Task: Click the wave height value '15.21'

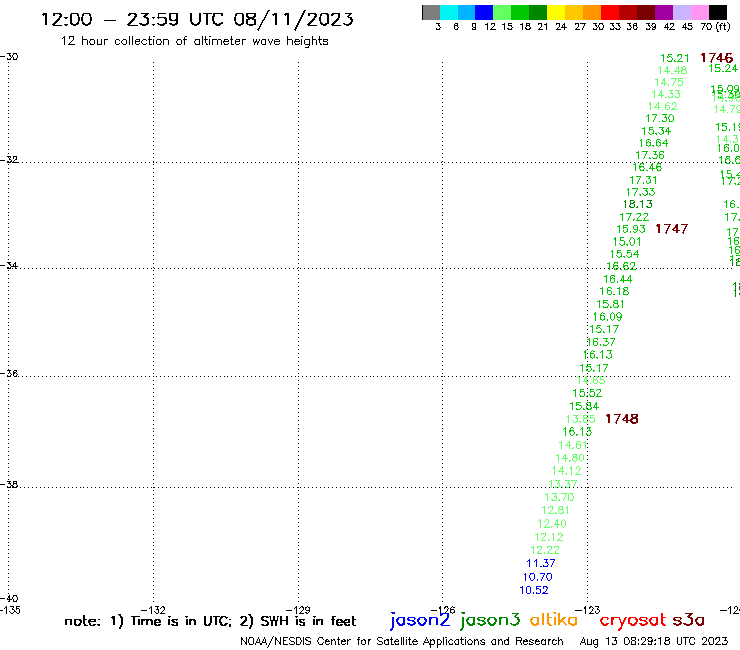Action: (674, 58)
